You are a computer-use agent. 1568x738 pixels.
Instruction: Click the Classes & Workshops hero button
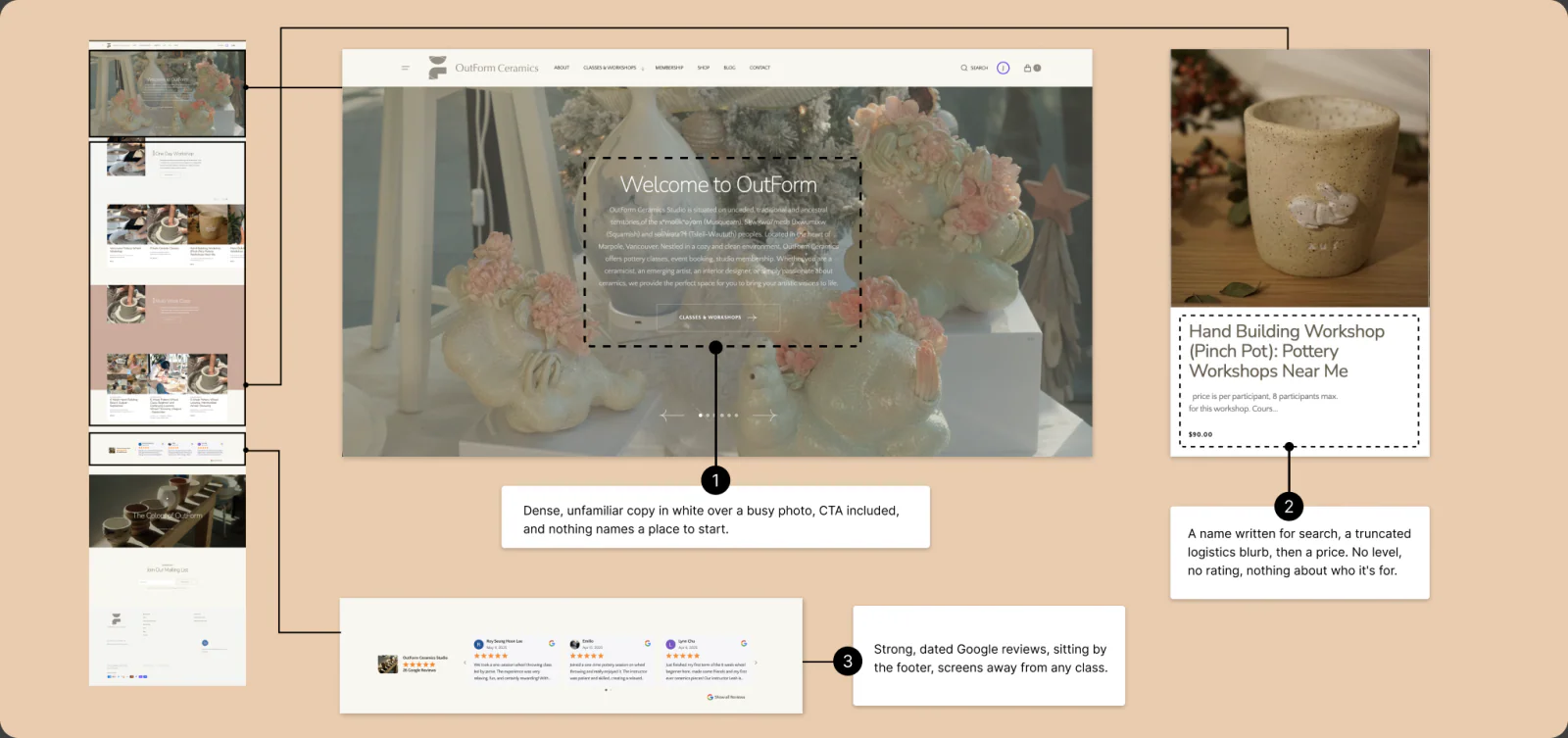[718, 318]
